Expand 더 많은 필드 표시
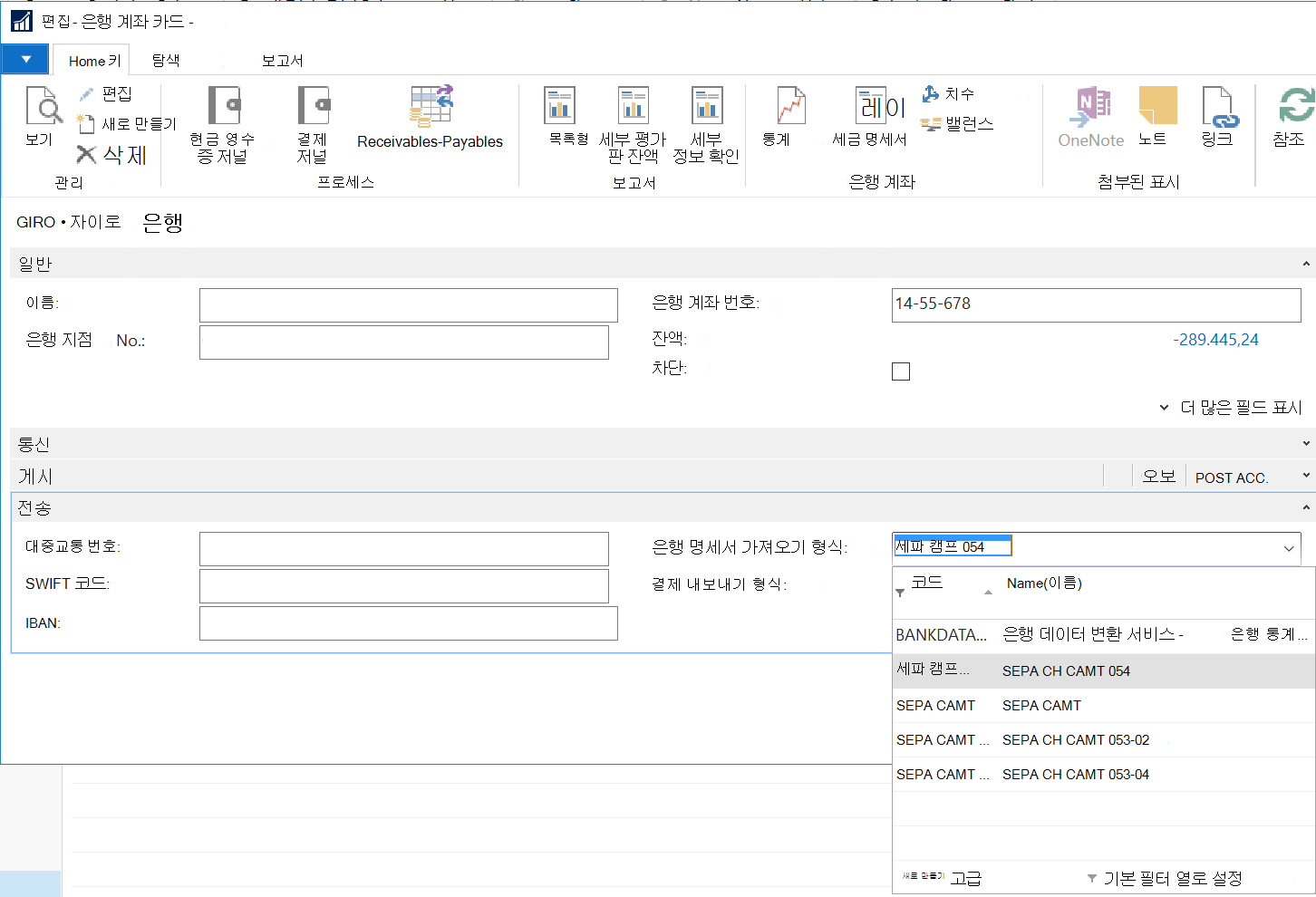 (x=1230, y=408)
